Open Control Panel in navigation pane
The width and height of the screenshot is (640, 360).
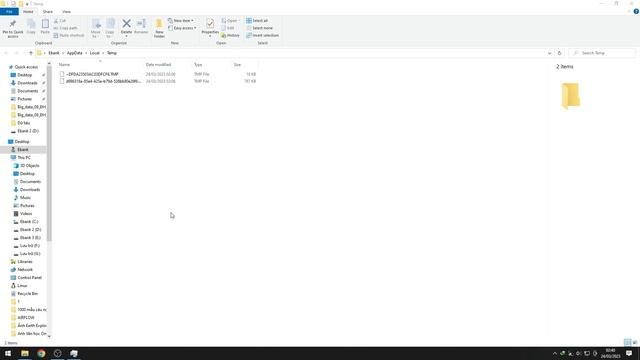coord(29,278)
